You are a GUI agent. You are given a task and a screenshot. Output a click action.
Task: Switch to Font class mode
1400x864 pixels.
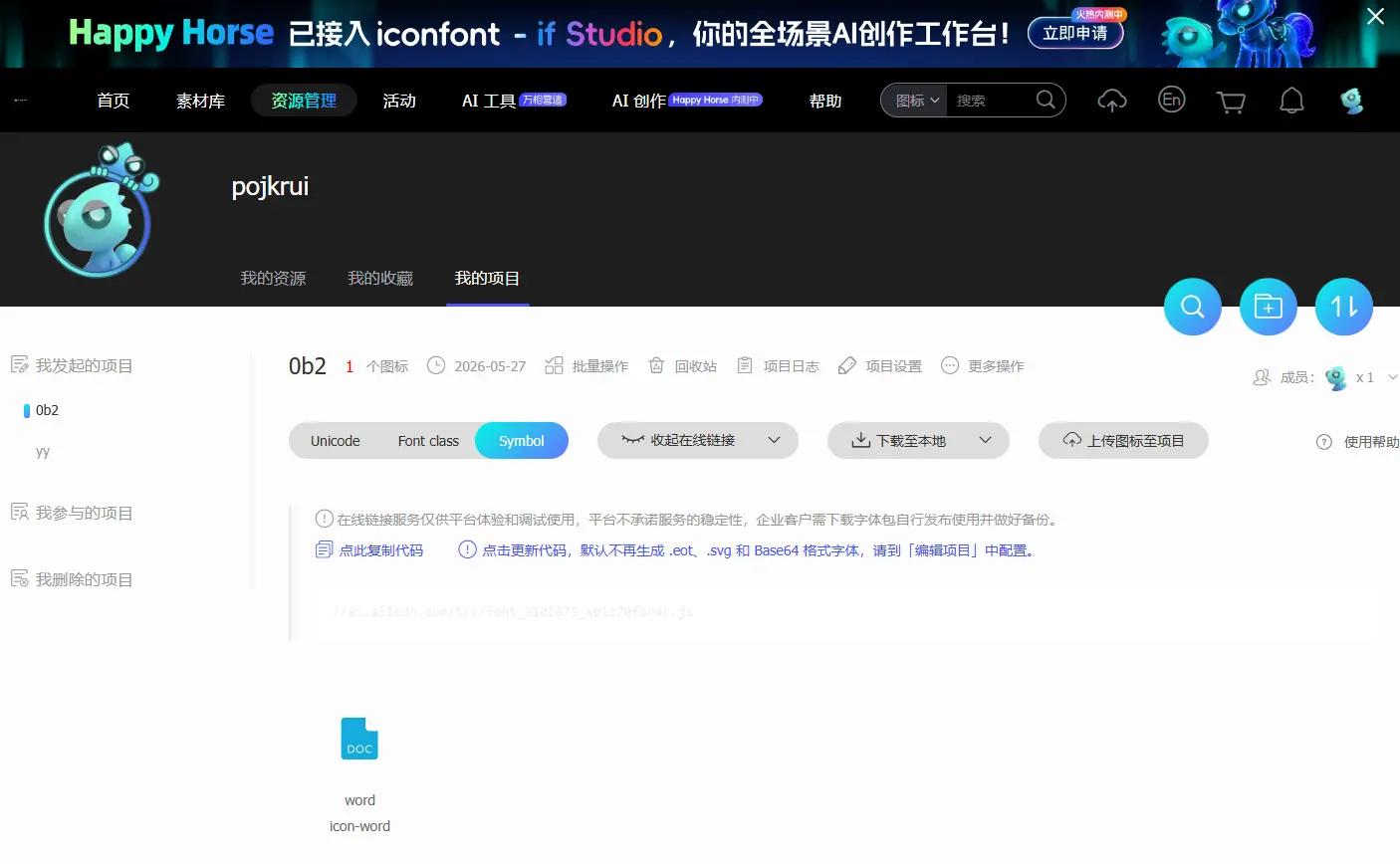428,441
